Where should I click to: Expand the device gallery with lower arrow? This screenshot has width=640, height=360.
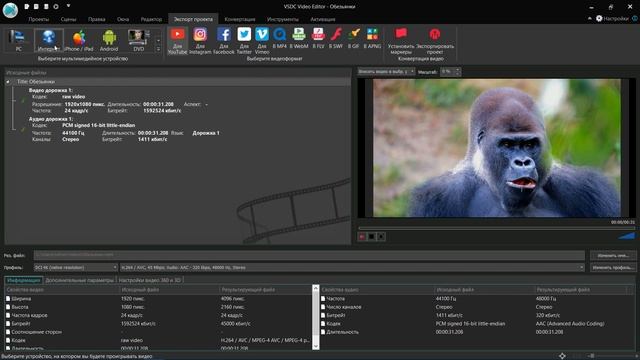[158, 49]
